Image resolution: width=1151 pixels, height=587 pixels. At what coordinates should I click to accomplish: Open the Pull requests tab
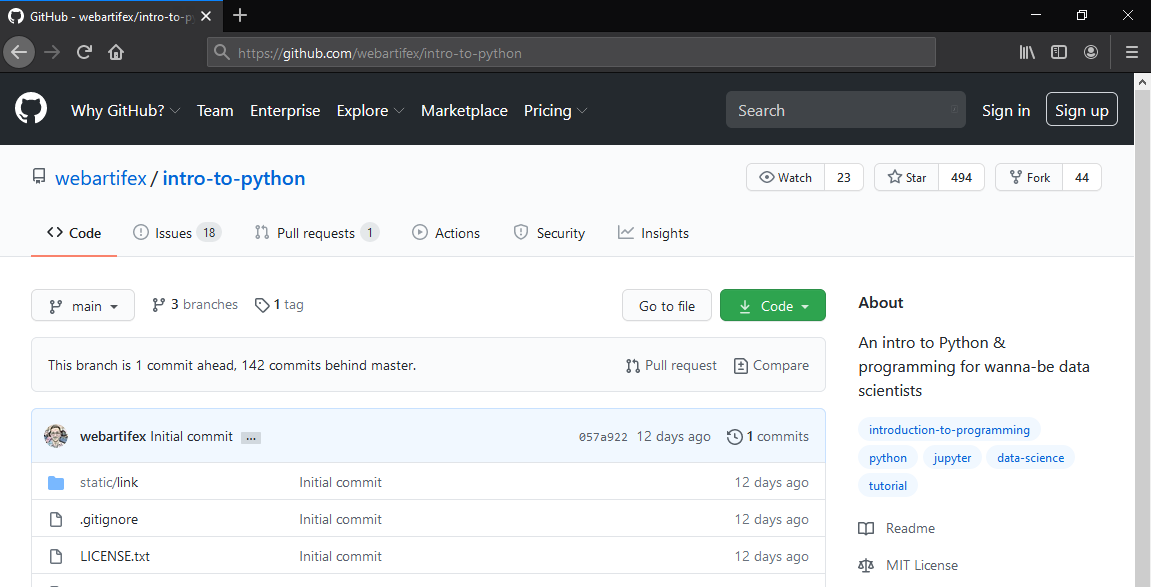tap(315, 233)
